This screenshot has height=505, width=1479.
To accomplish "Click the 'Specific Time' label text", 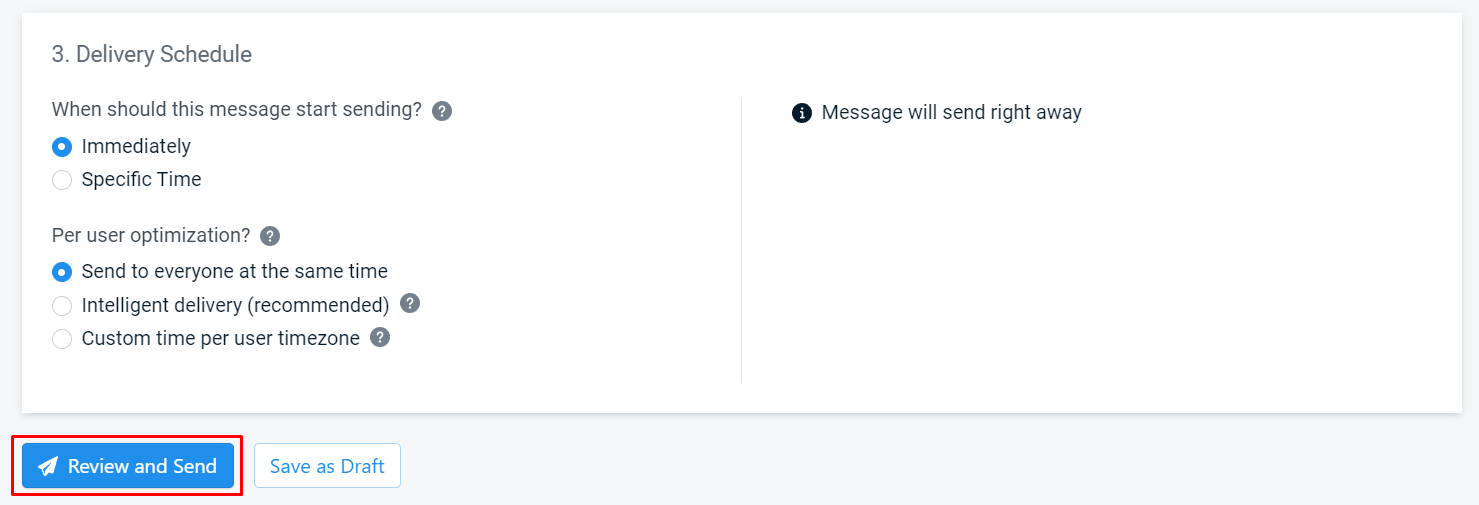I will point(141,180).
